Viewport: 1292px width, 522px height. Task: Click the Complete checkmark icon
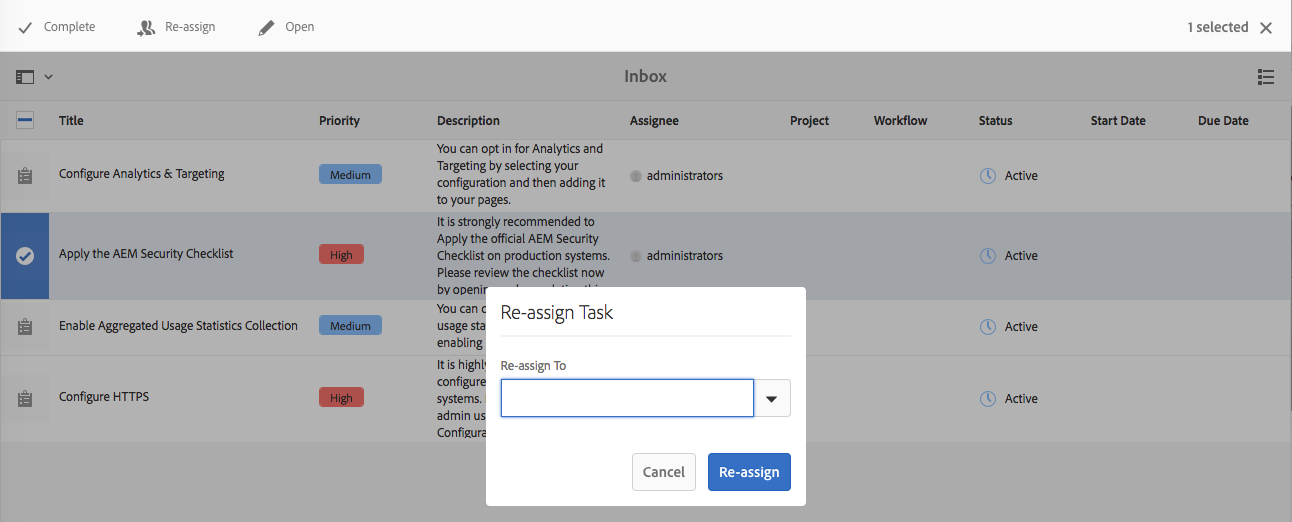(26, 28)
